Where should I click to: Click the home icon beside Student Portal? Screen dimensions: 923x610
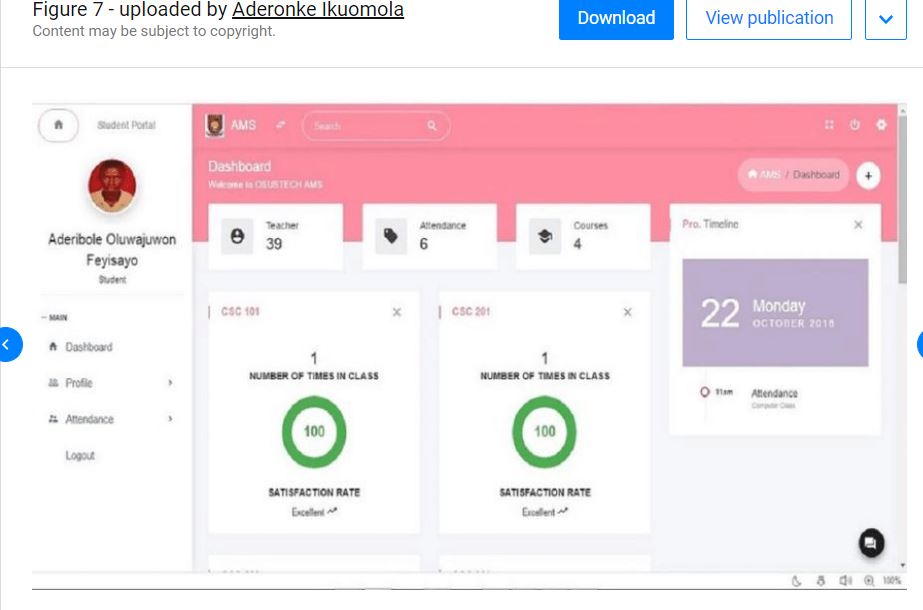tap(58, 126)
